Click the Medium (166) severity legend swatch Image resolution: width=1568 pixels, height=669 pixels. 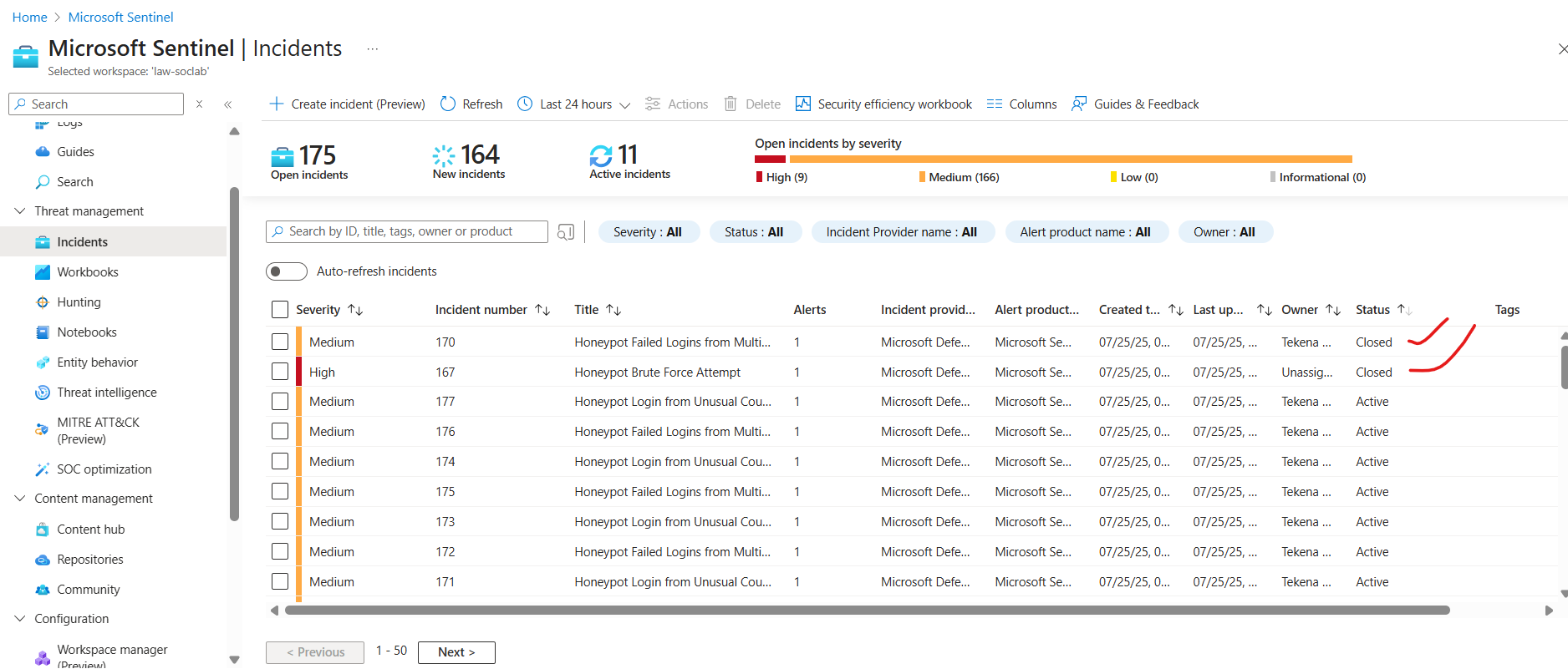[x=922, y=177]
